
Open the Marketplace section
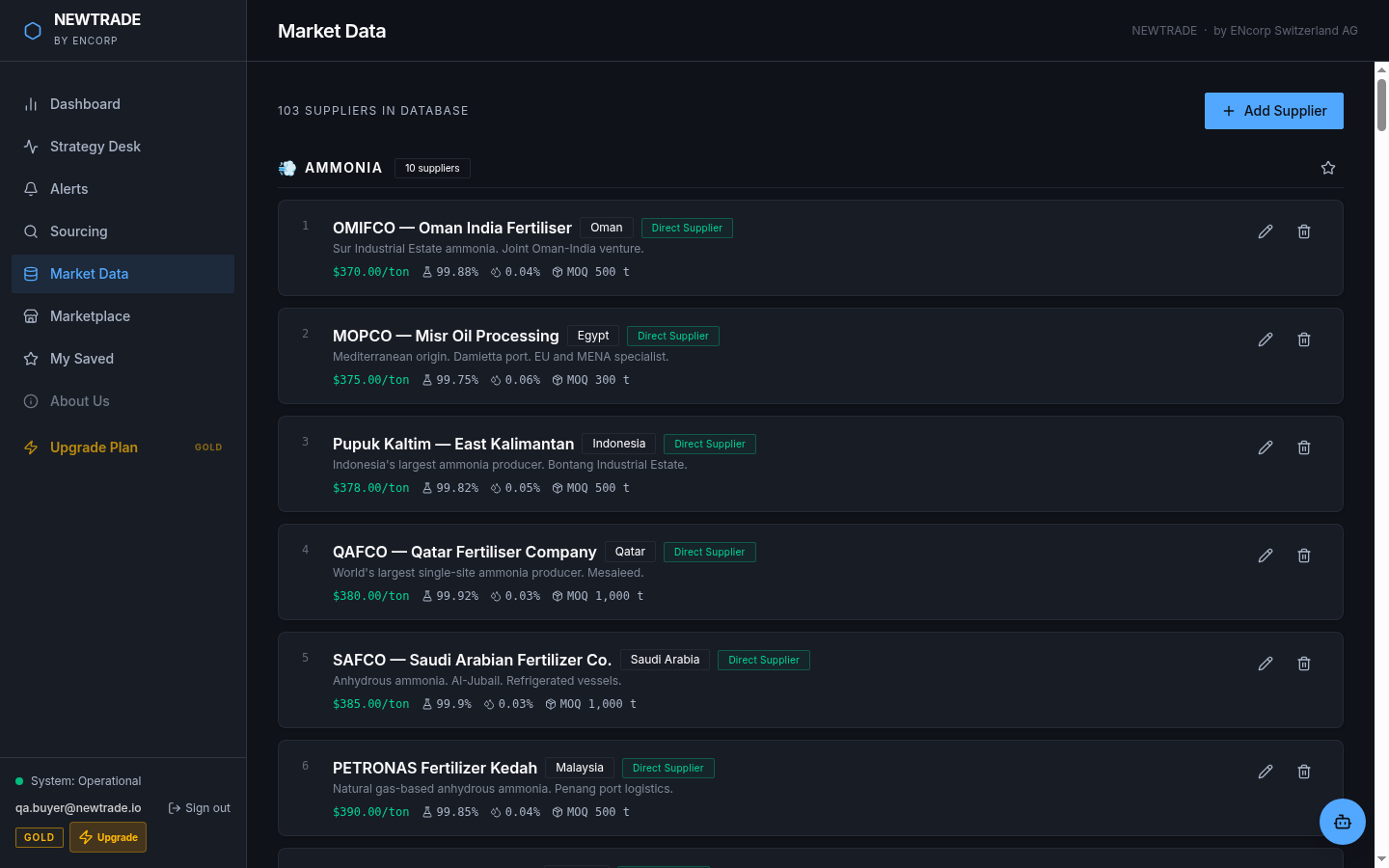[x=123, y=316]
